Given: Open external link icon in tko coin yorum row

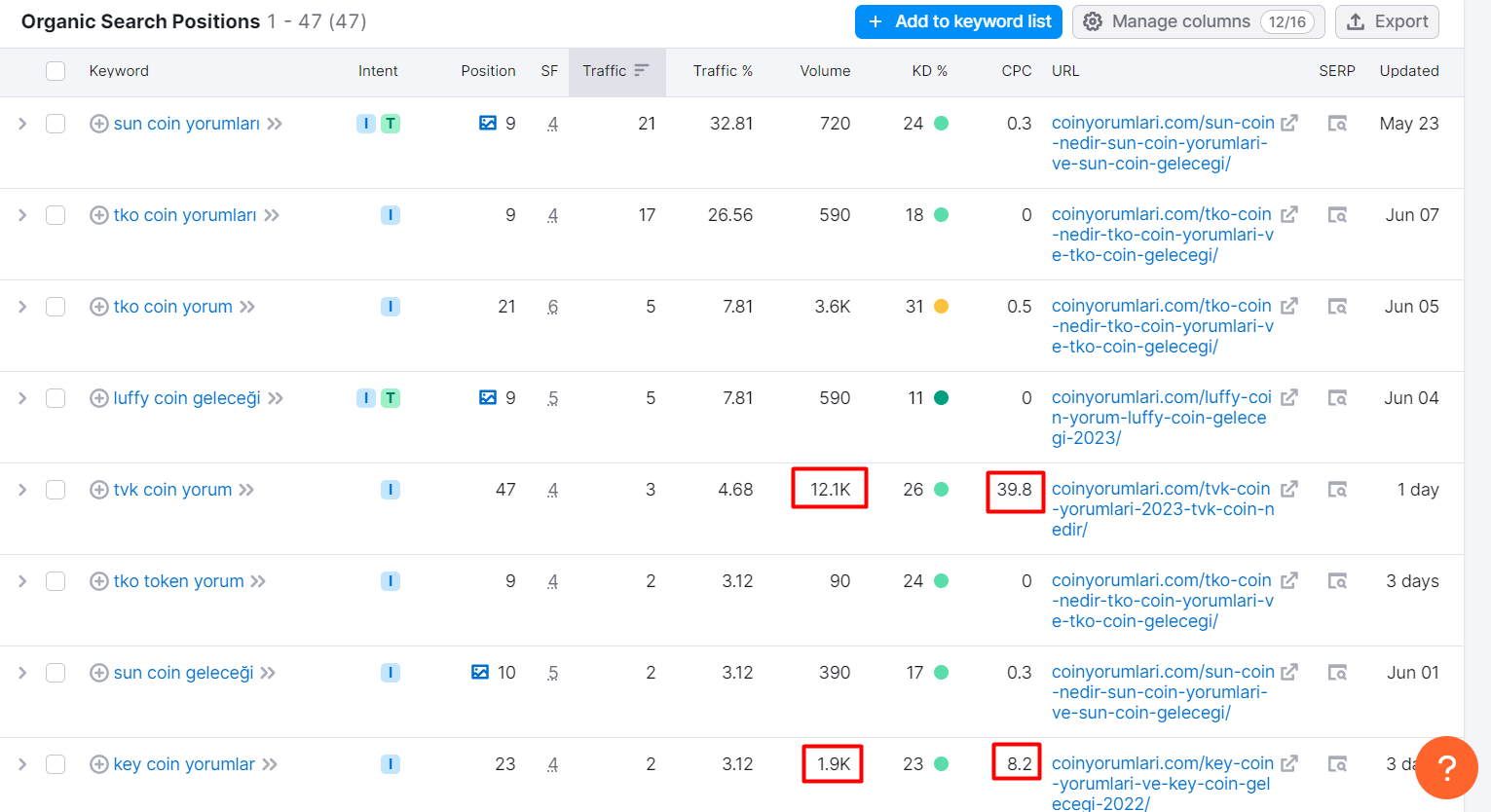Looking at the screenshot, I should 1289,306.
